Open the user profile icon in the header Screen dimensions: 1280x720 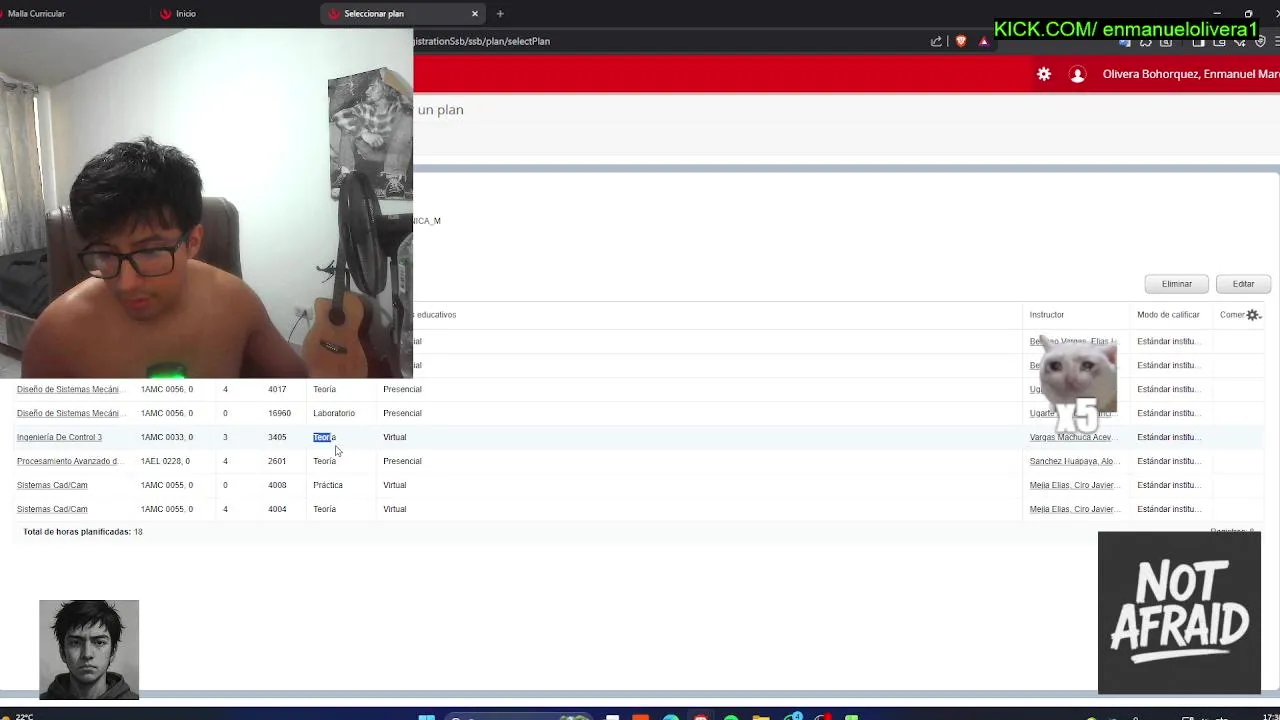click(x=1077, y=74)
